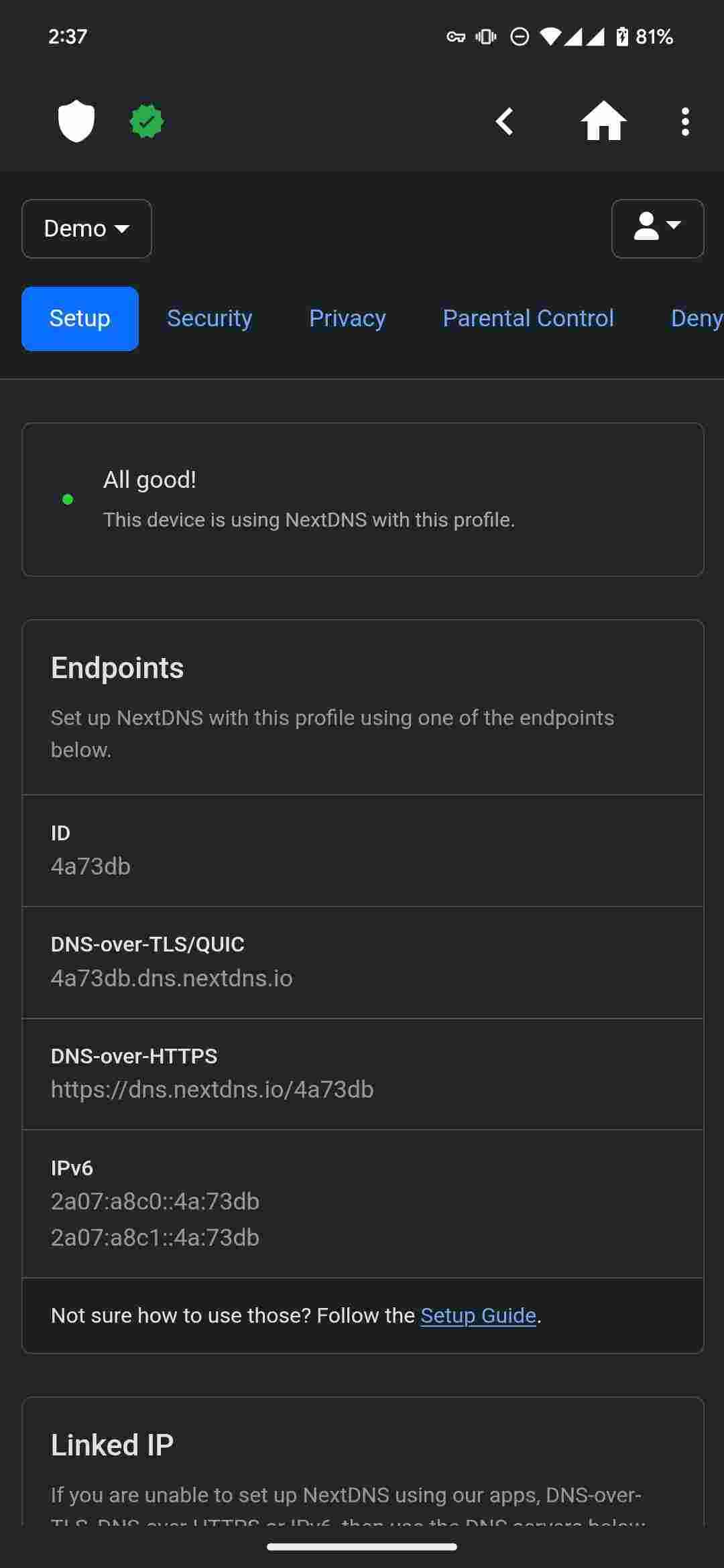Open the three-dot overflow menu

[685, 121]
